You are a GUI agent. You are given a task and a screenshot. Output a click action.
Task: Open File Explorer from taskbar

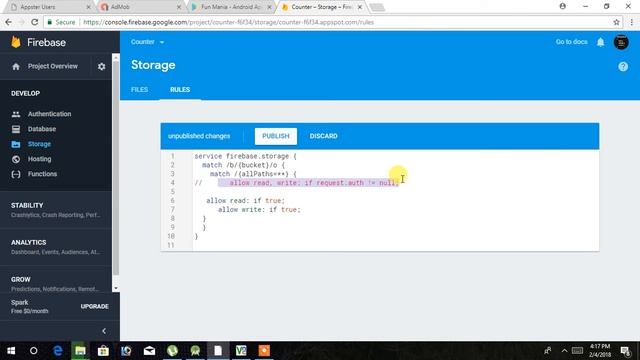point(80,351)
